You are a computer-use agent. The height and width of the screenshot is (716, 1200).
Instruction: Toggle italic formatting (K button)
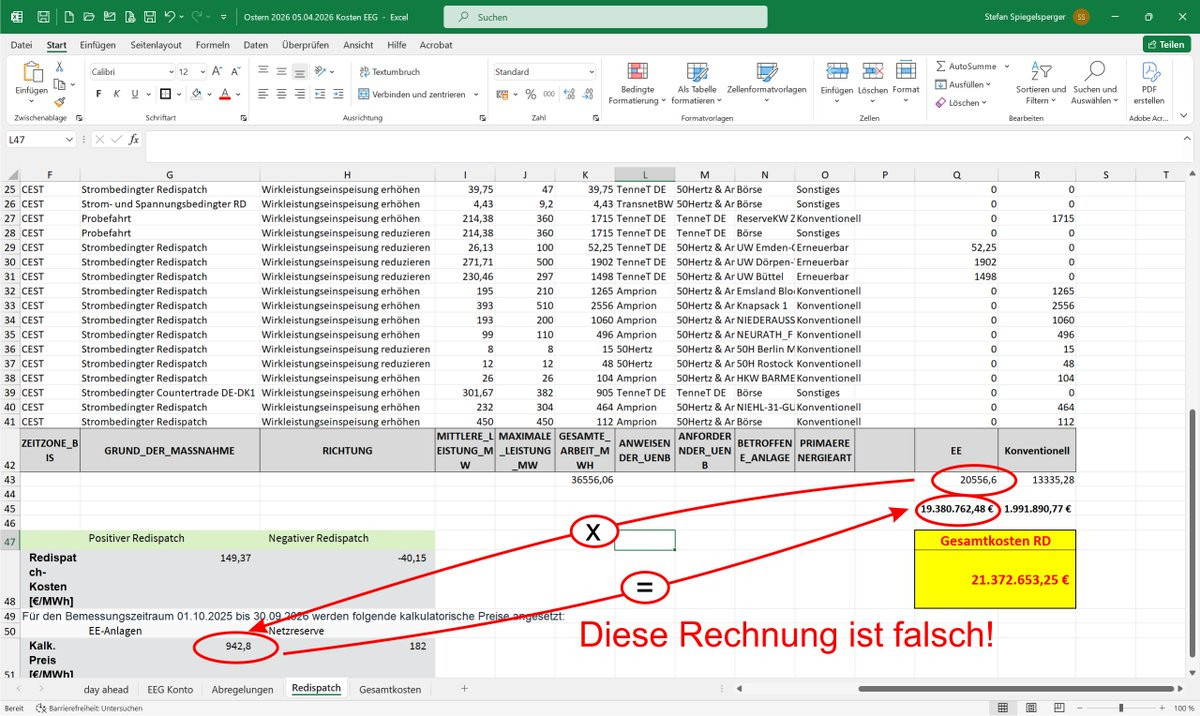[x=118, y=94]
